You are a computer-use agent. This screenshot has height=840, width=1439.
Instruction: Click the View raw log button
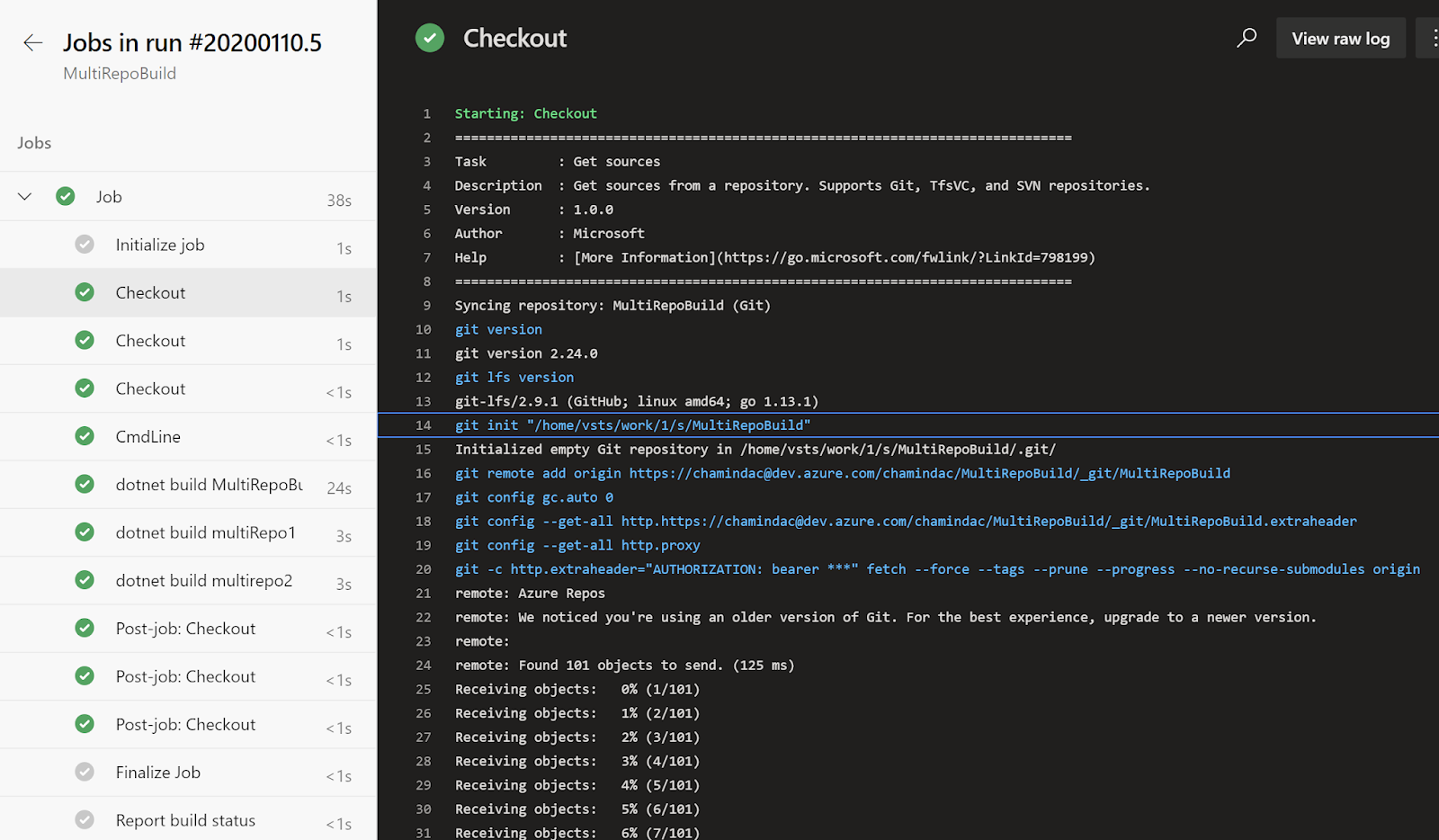(1340, 38)
